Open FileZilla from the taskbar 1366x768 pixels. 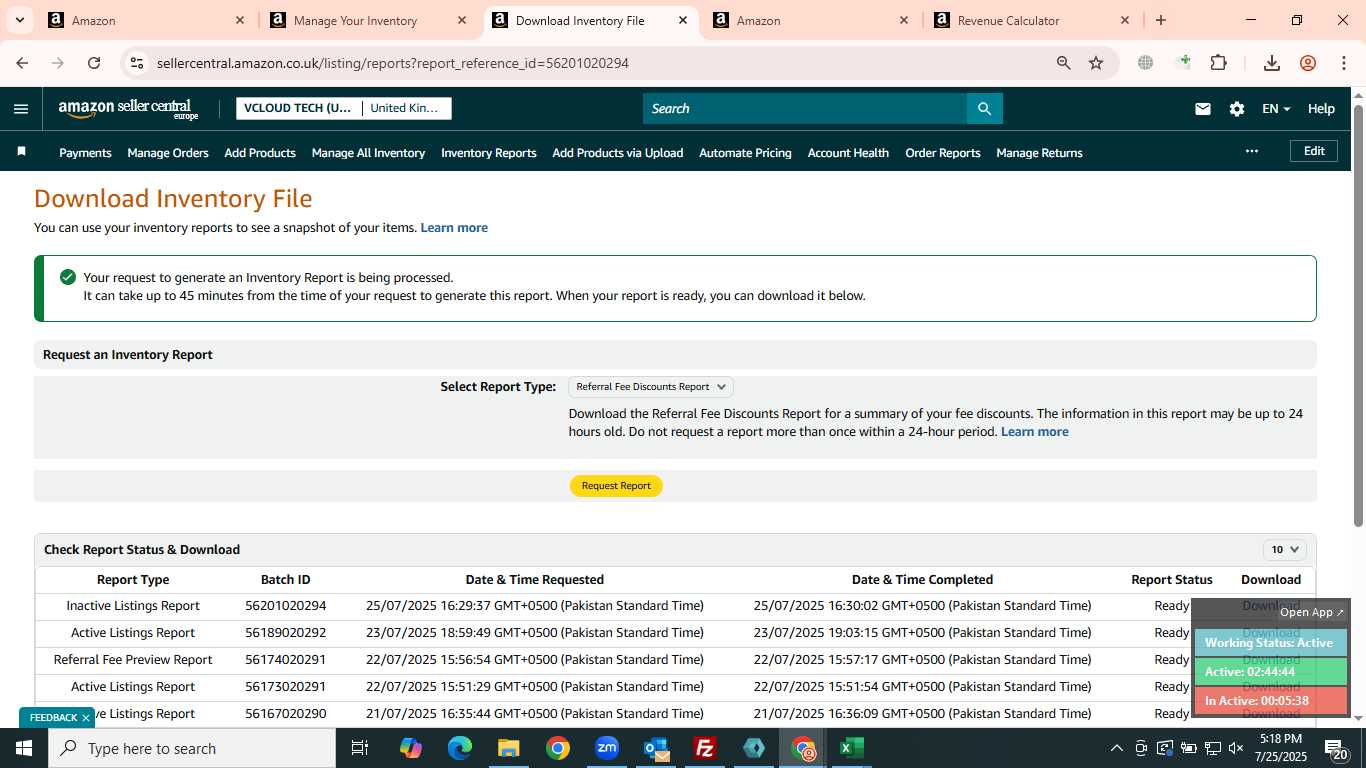point(705,748)
